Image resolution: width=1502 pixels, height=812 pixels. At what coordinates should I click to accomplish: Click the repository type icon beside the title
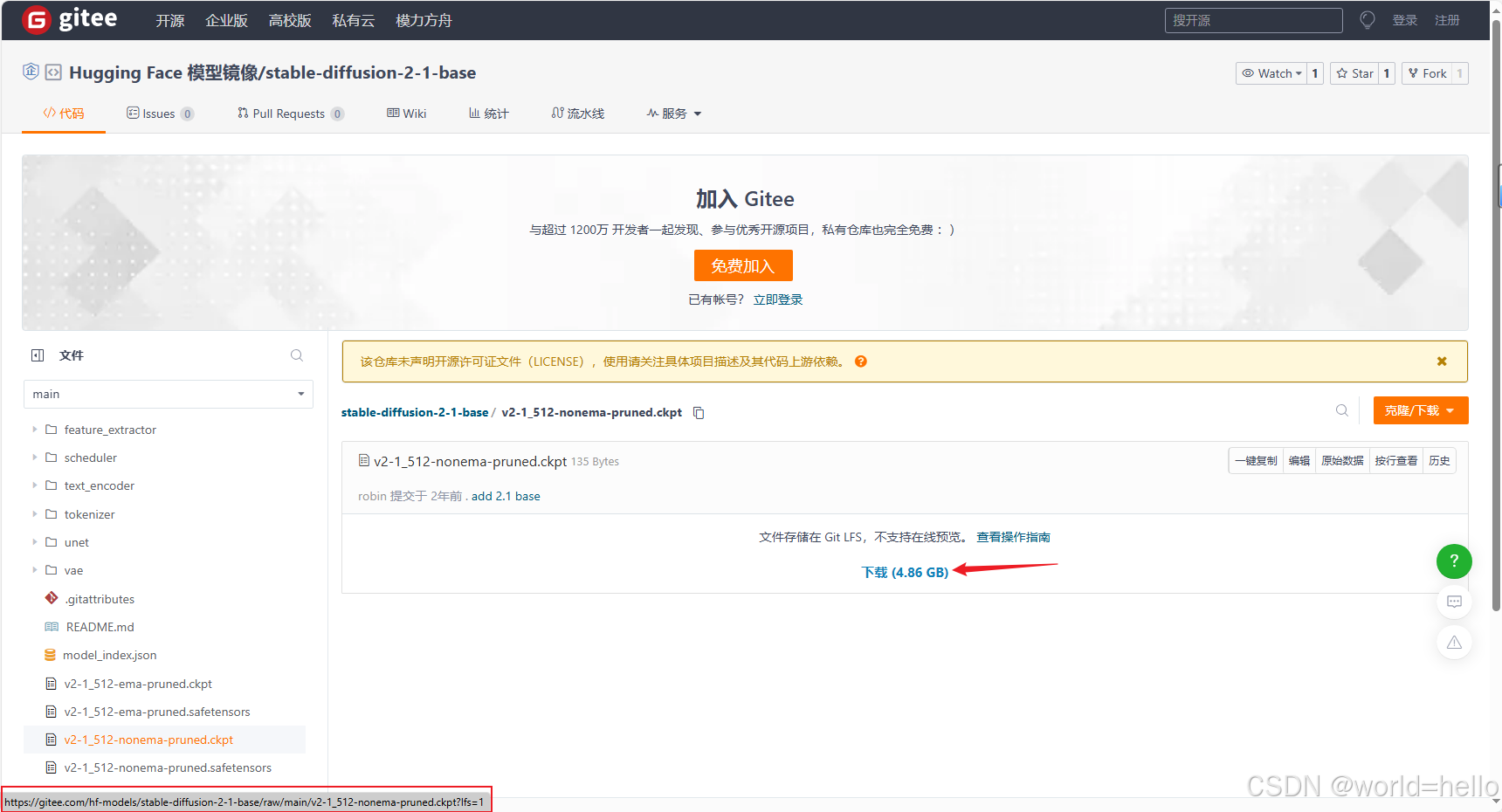click(x=53, y=72)
